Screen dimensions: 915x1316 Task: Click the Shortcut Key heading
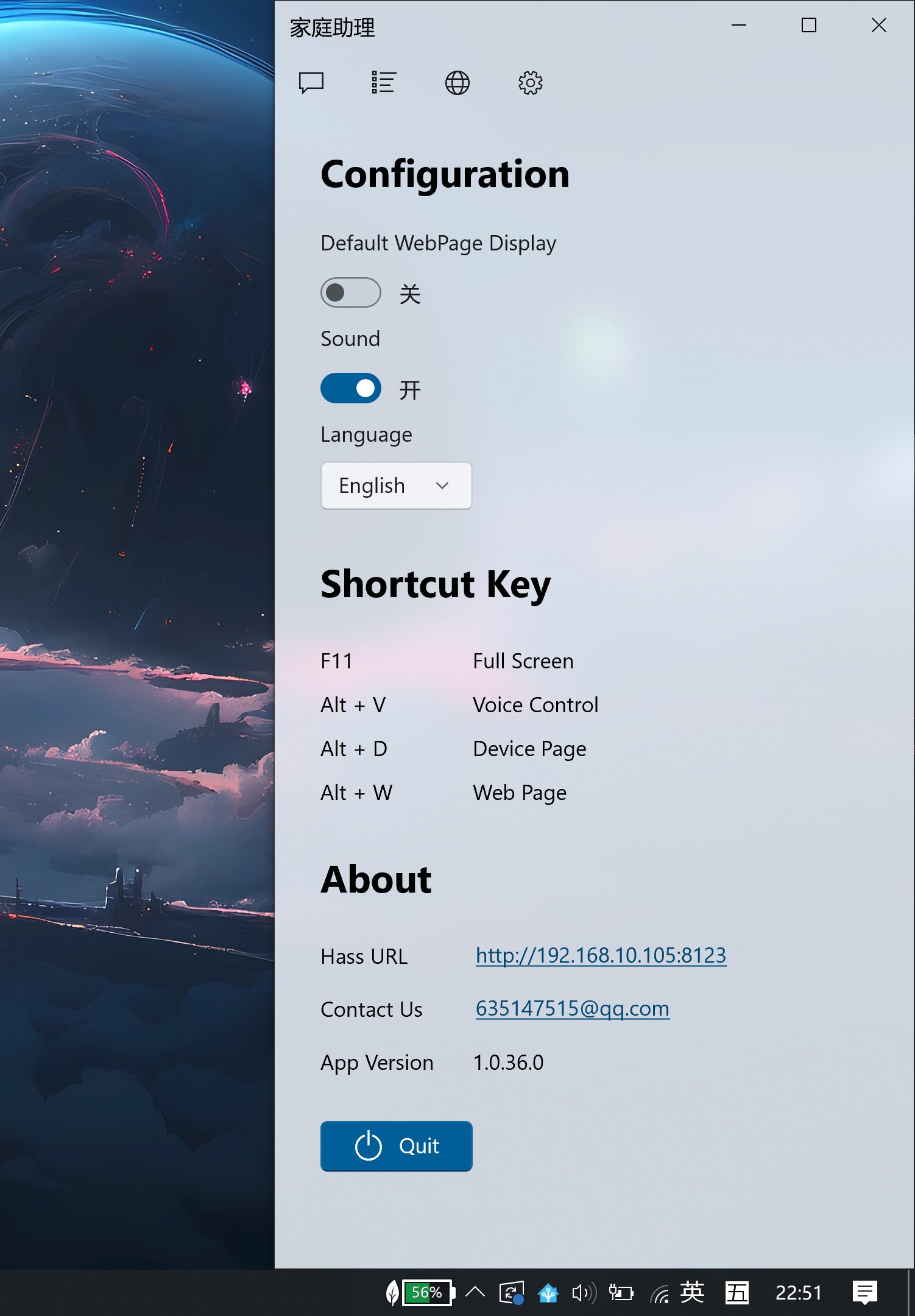436,585
